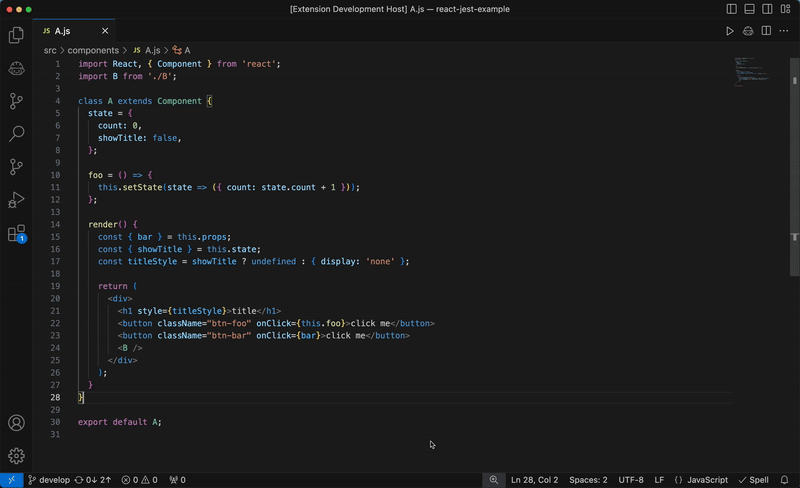The width and height of the screenshot is (800, 488).
Task: Click 'Component' after extends on line 4
Action: [179, 101]
